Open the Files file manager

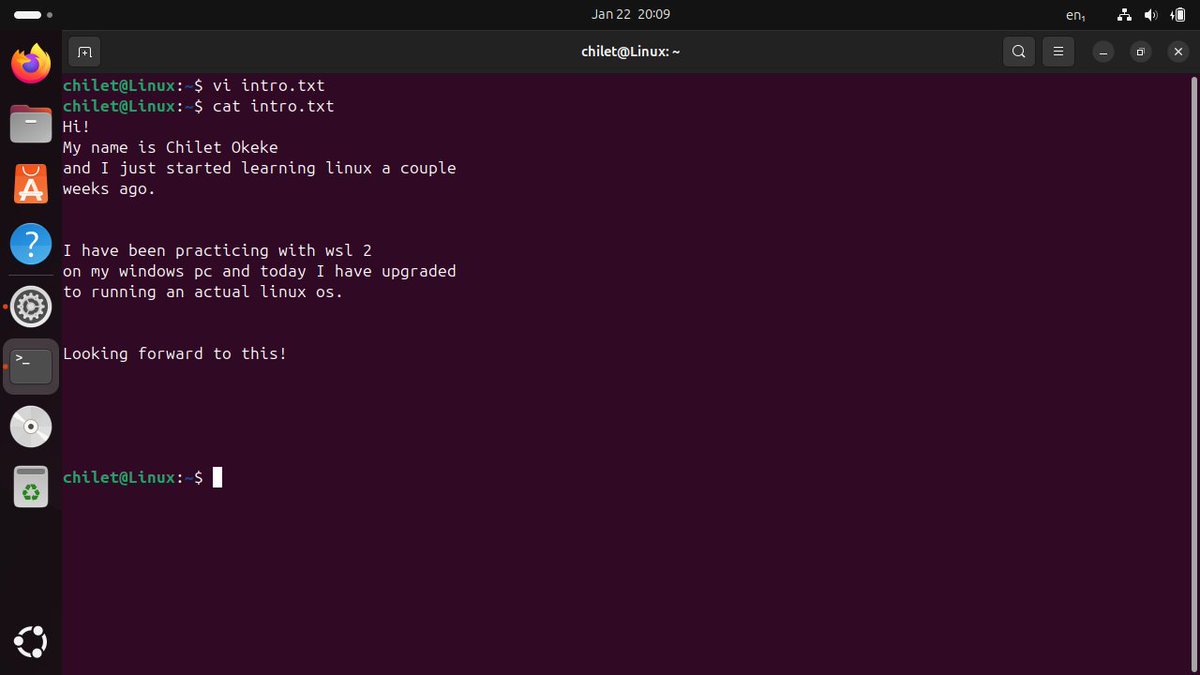pyautogui.click(x=30, y=124)
